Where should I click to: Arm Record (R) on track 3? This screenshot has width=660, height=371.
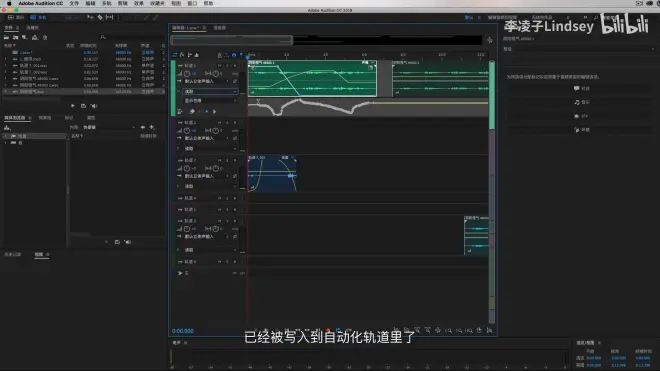pyautogui.click(x=235, y=160)
